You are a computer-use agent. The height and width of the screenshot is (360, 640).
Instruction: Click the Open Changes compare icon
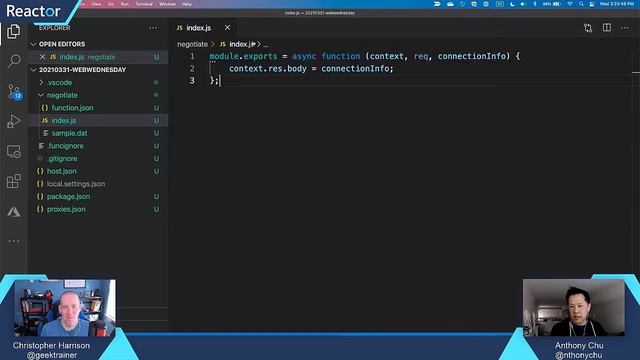click(588, 28)
